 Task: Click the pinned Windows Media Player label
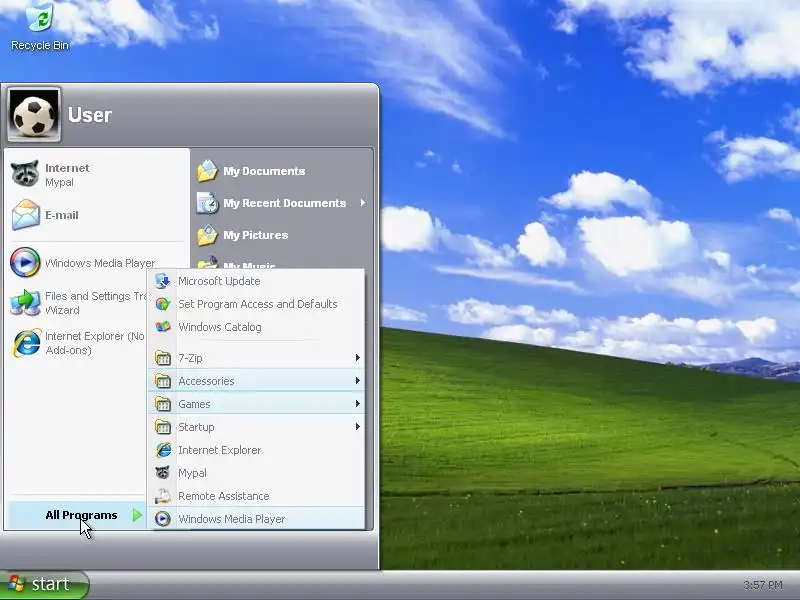click(x=100, y=263)
